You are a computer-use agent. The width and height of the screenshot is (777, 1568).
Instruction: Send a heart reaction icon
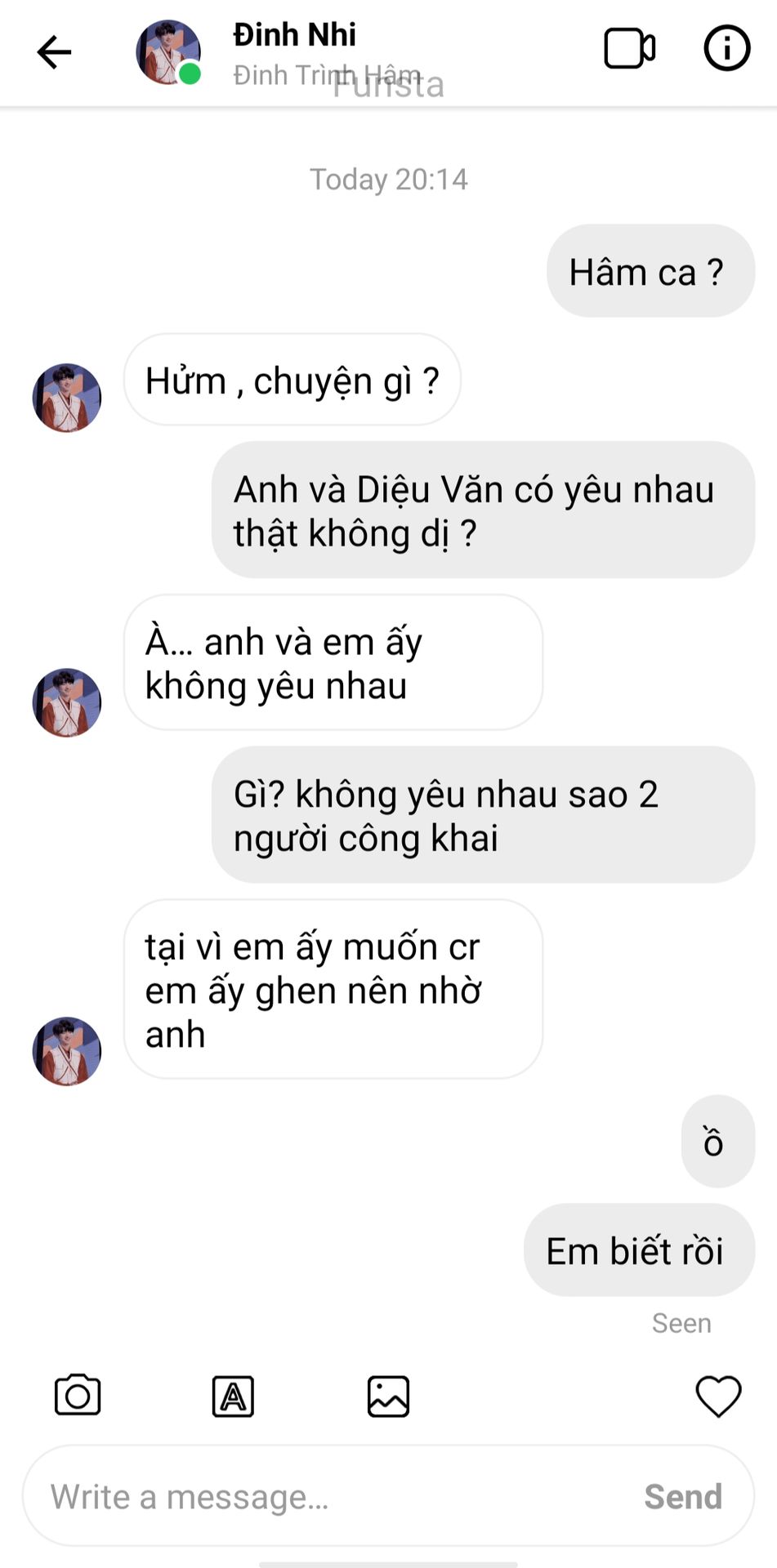(x=718, y=1396)
